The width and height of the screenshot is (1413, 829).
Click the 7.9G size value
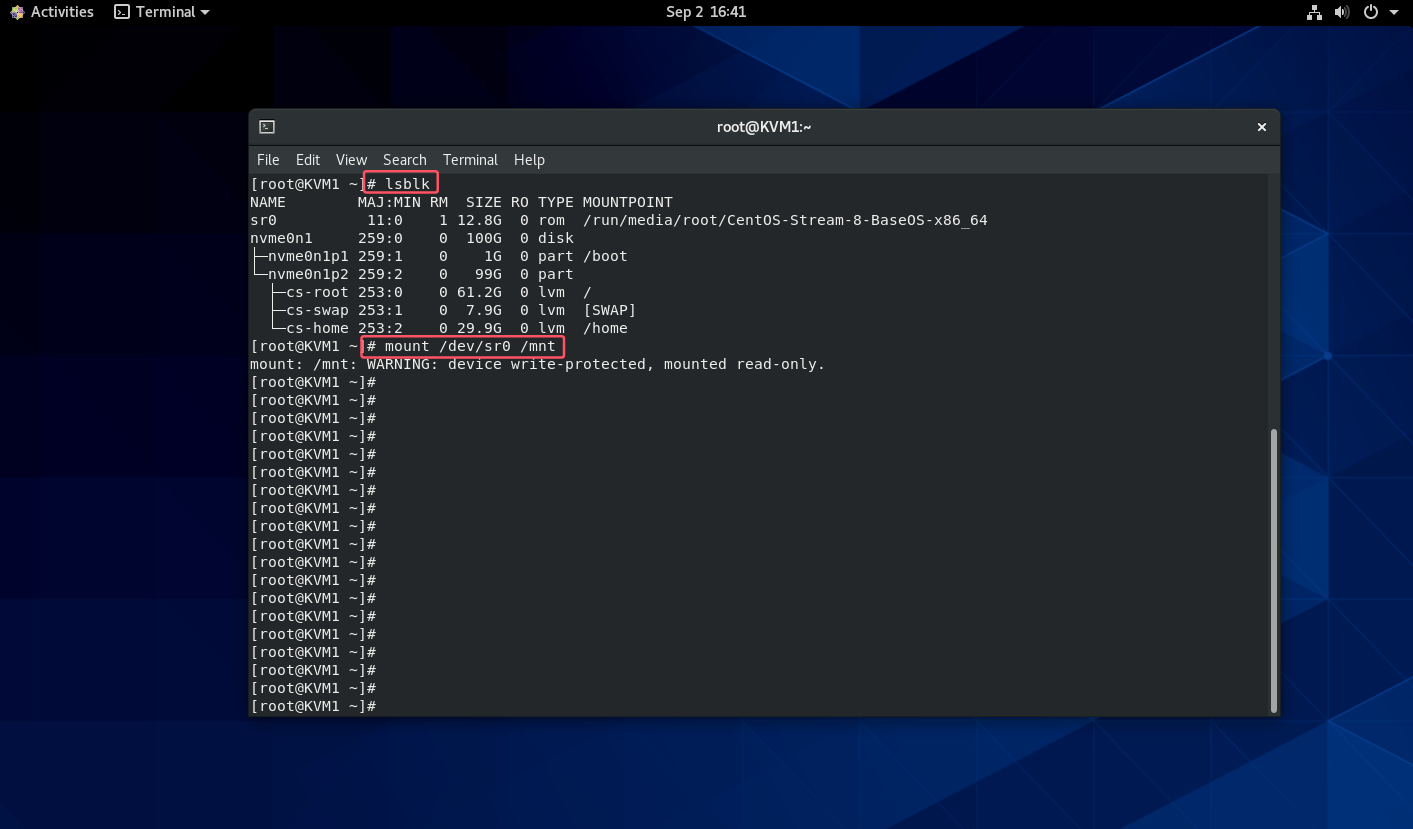tap(484, 310)
